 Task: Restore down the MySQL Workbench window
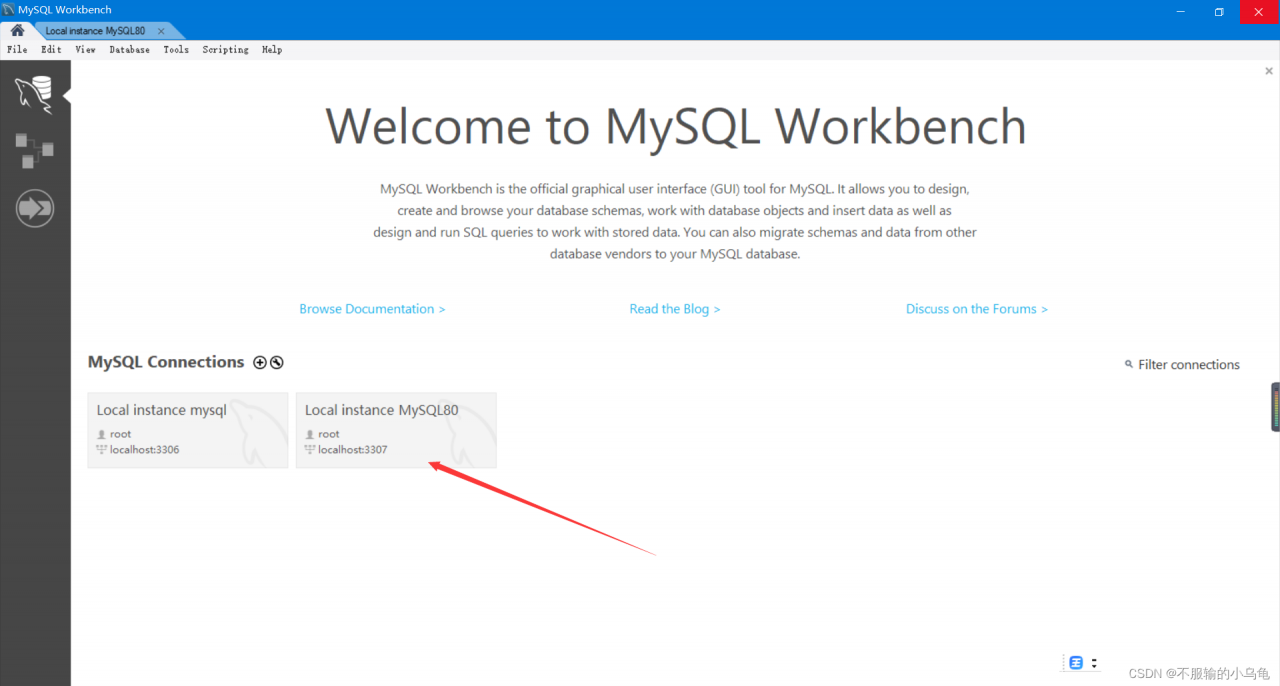click(1219, 11)
